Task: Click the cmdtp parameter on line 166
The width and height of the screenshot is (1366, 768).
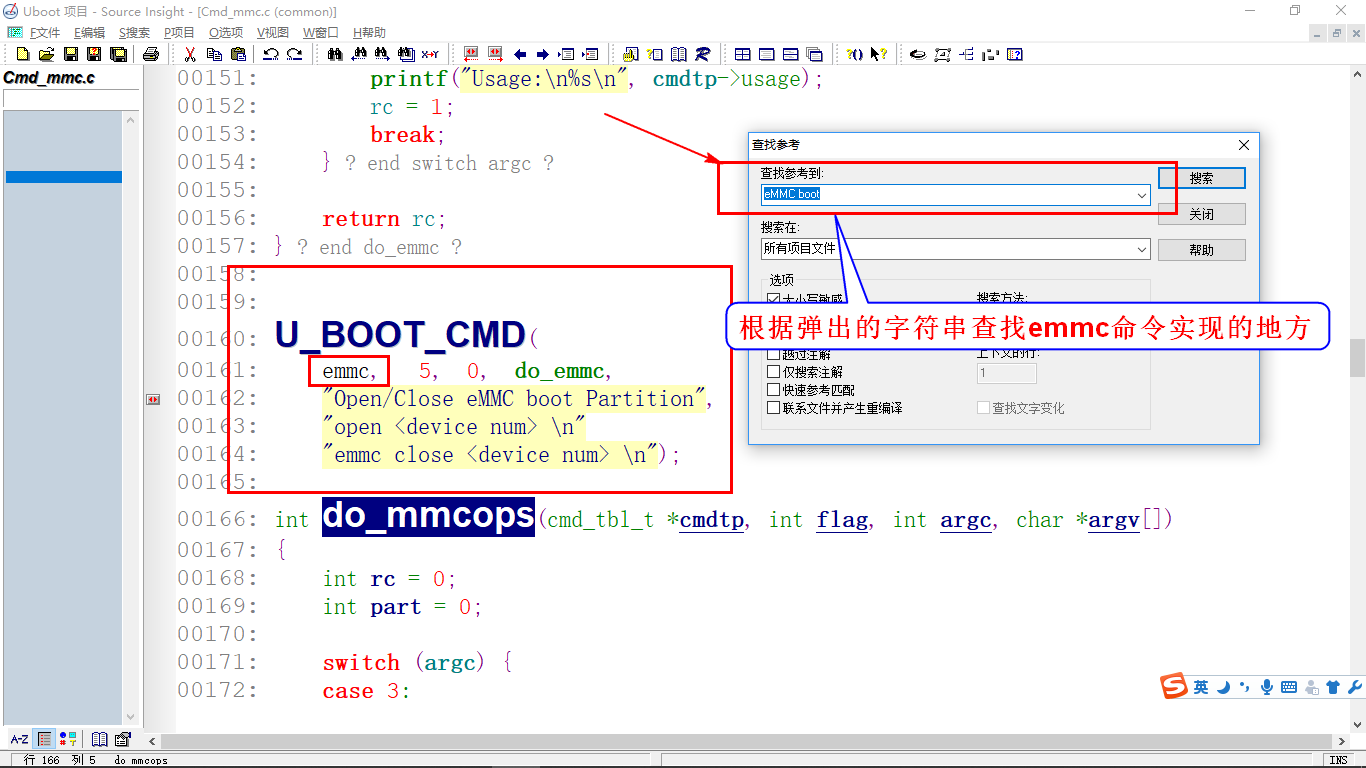Action: click(712, 520)
